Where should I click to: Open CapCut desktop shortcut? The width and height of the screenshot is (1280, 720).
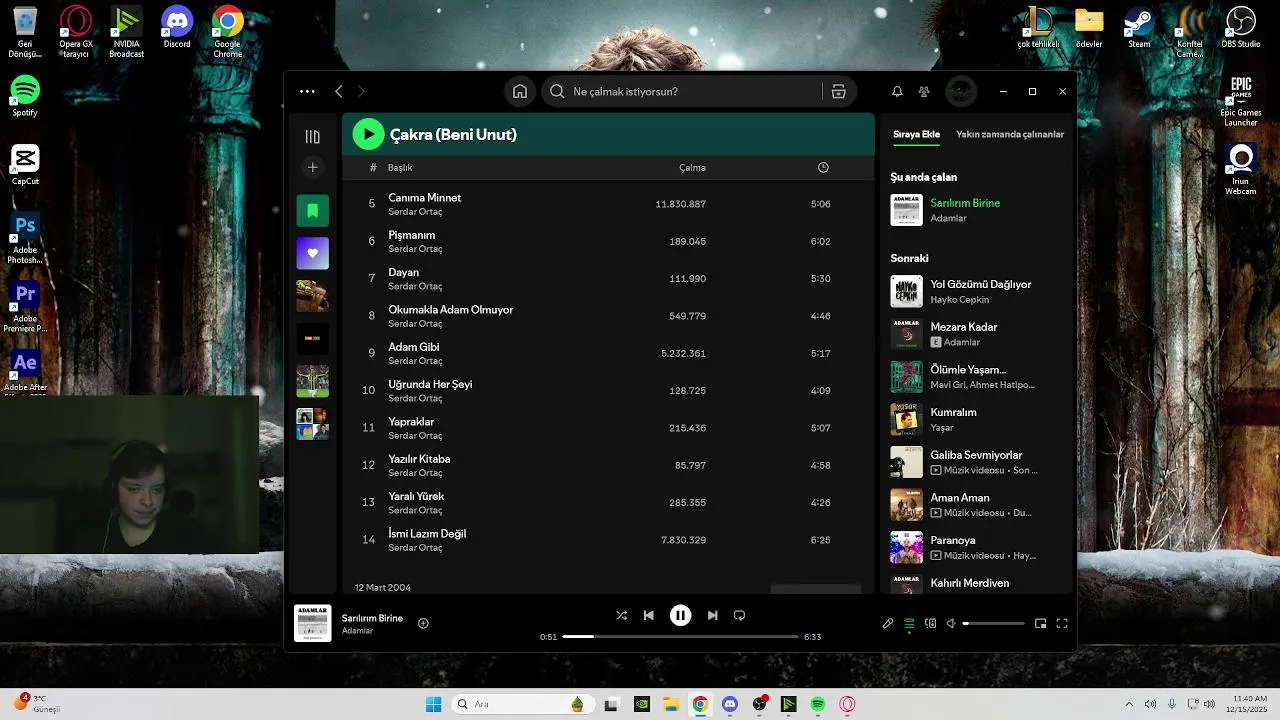click(x=25, y=165)
